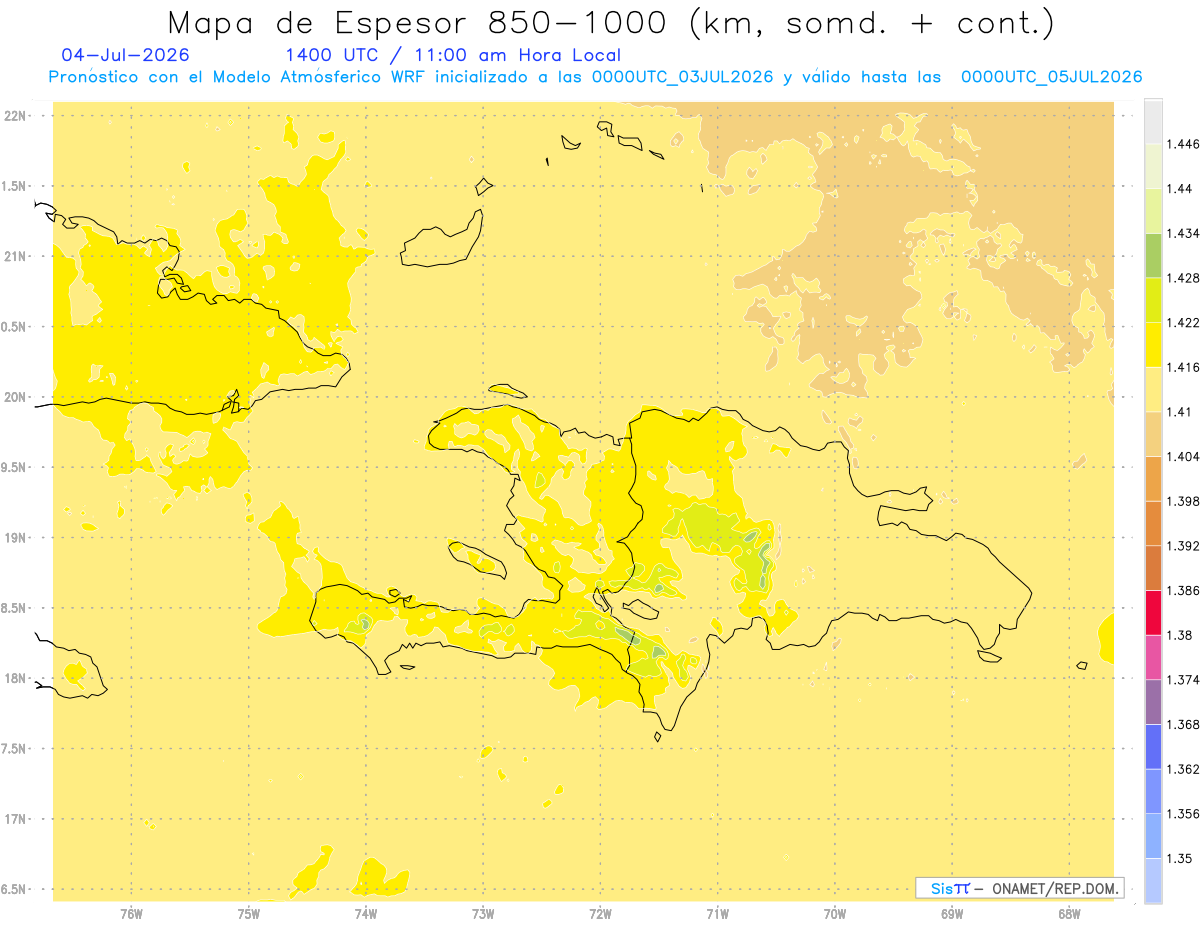Click the legend value '1.41'
This screenshot has width=1200, height=927.
[x=1180, y=412]
